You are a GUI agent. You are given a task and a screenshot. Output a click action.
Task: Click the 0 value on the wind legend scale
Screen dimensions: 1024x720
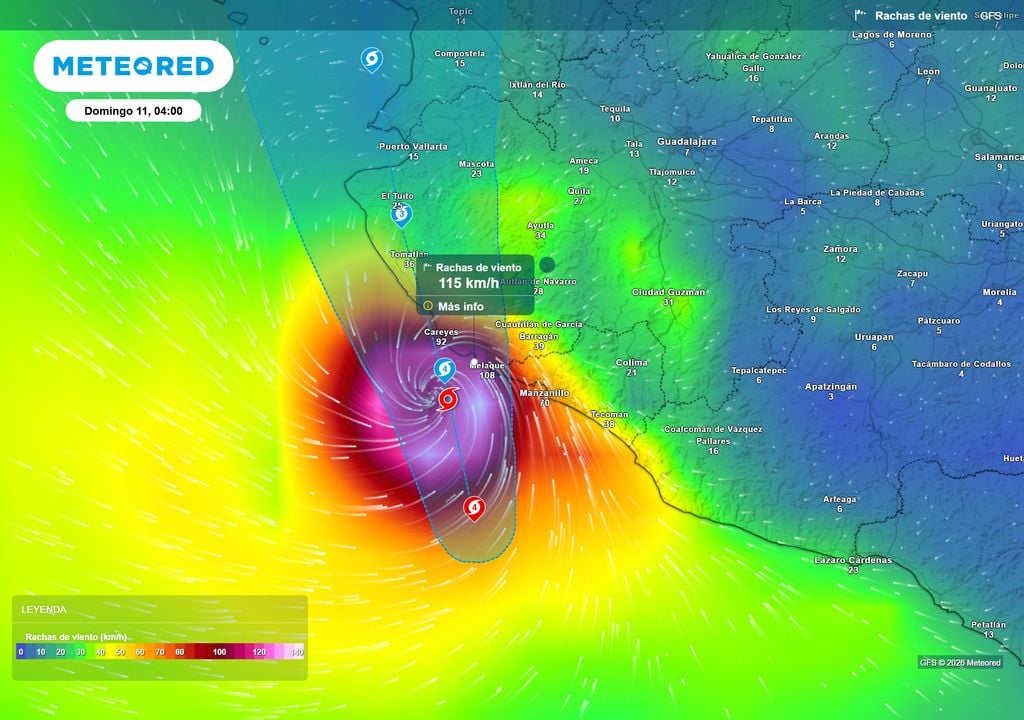pyautogui.click(x=21, y=652)
